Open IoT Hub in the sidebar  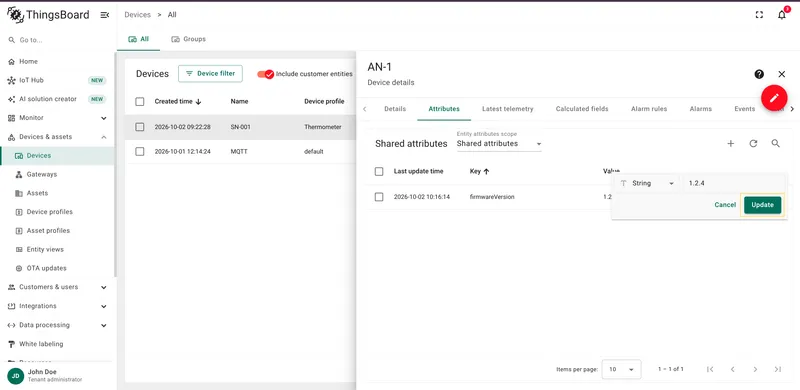click(58, 80)
